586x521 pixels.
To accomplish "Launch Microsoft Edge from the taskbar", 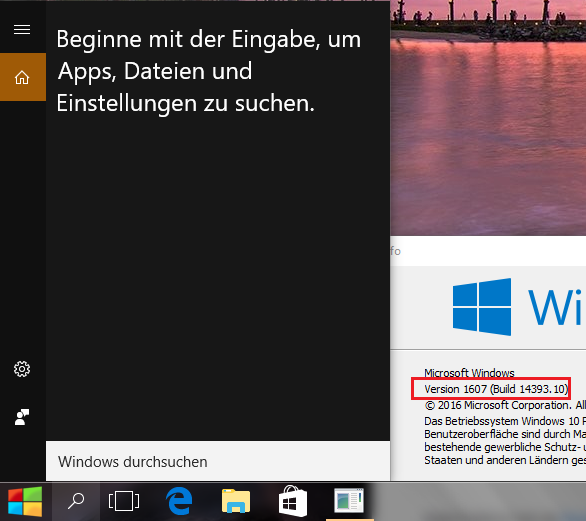I will [x=179, y=502].
